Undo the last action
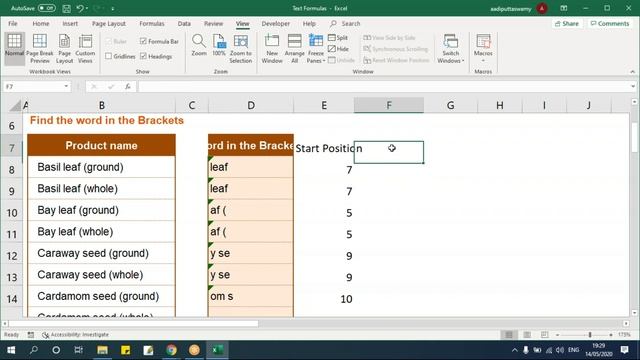640x360 pixels. click(x=80, y=8)
